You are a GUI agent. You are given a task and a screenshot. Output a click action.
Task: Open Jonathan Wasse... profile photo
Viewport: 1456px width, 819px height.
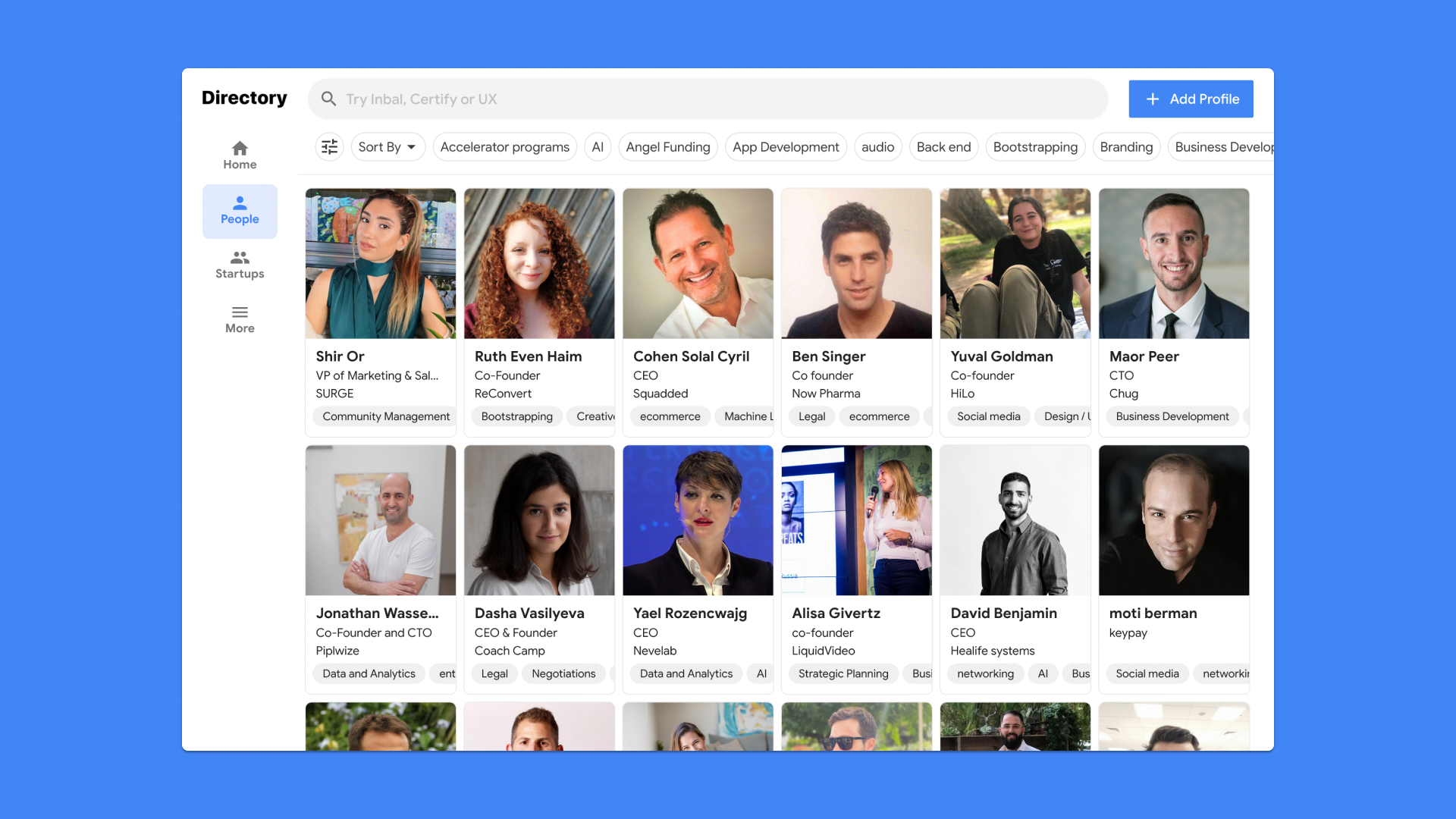coord(381,520)
